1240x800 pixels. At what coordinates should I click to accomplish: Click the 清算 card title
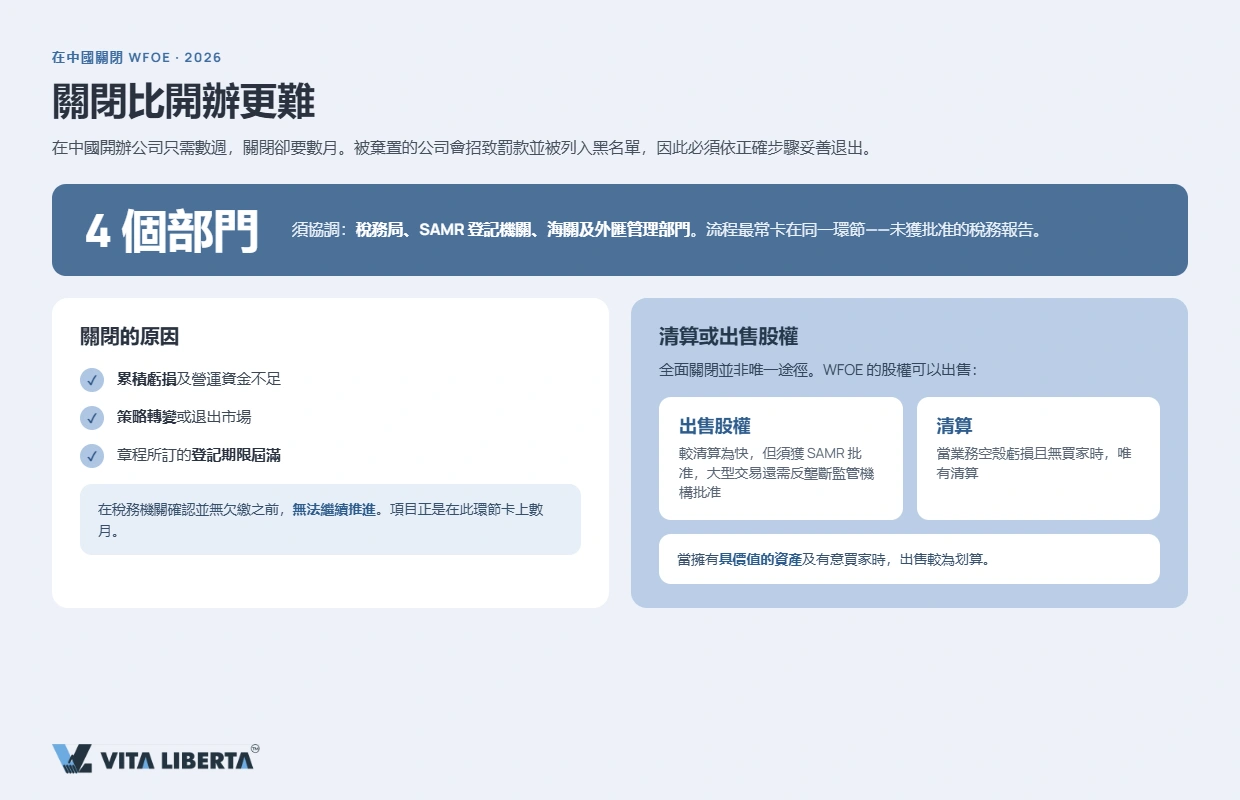pyautogui.click(x=955, y=426)
